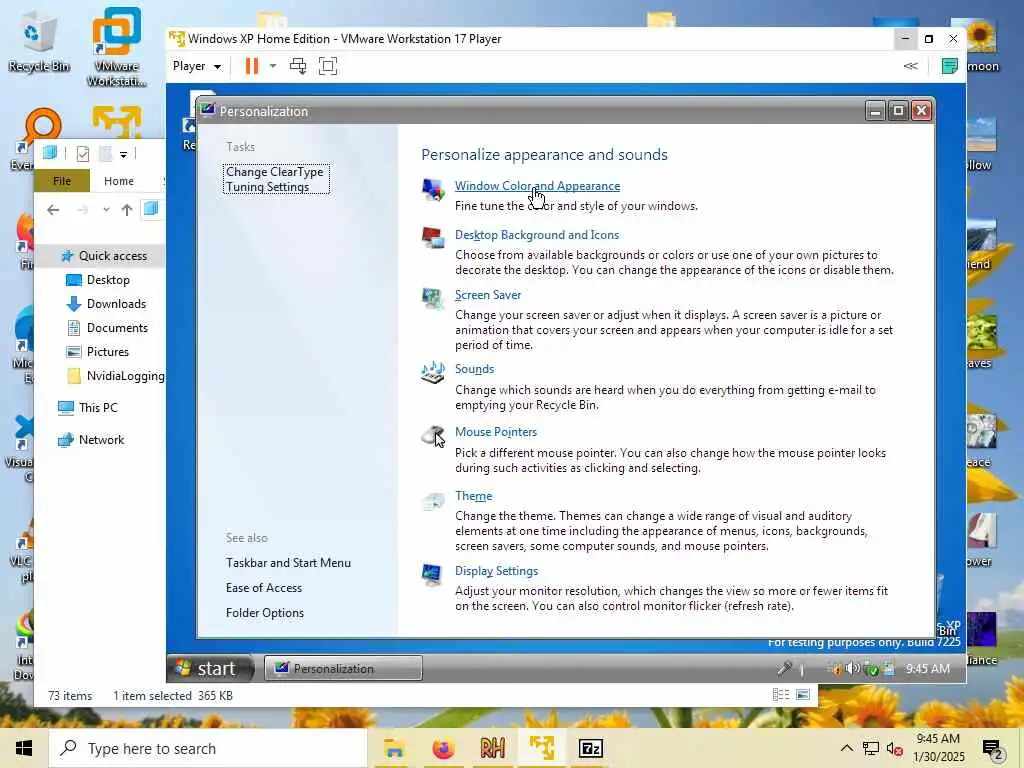Screen dimensions: 1024x768
Task: Click Explorer back arrow
Action: pos(54,210)
